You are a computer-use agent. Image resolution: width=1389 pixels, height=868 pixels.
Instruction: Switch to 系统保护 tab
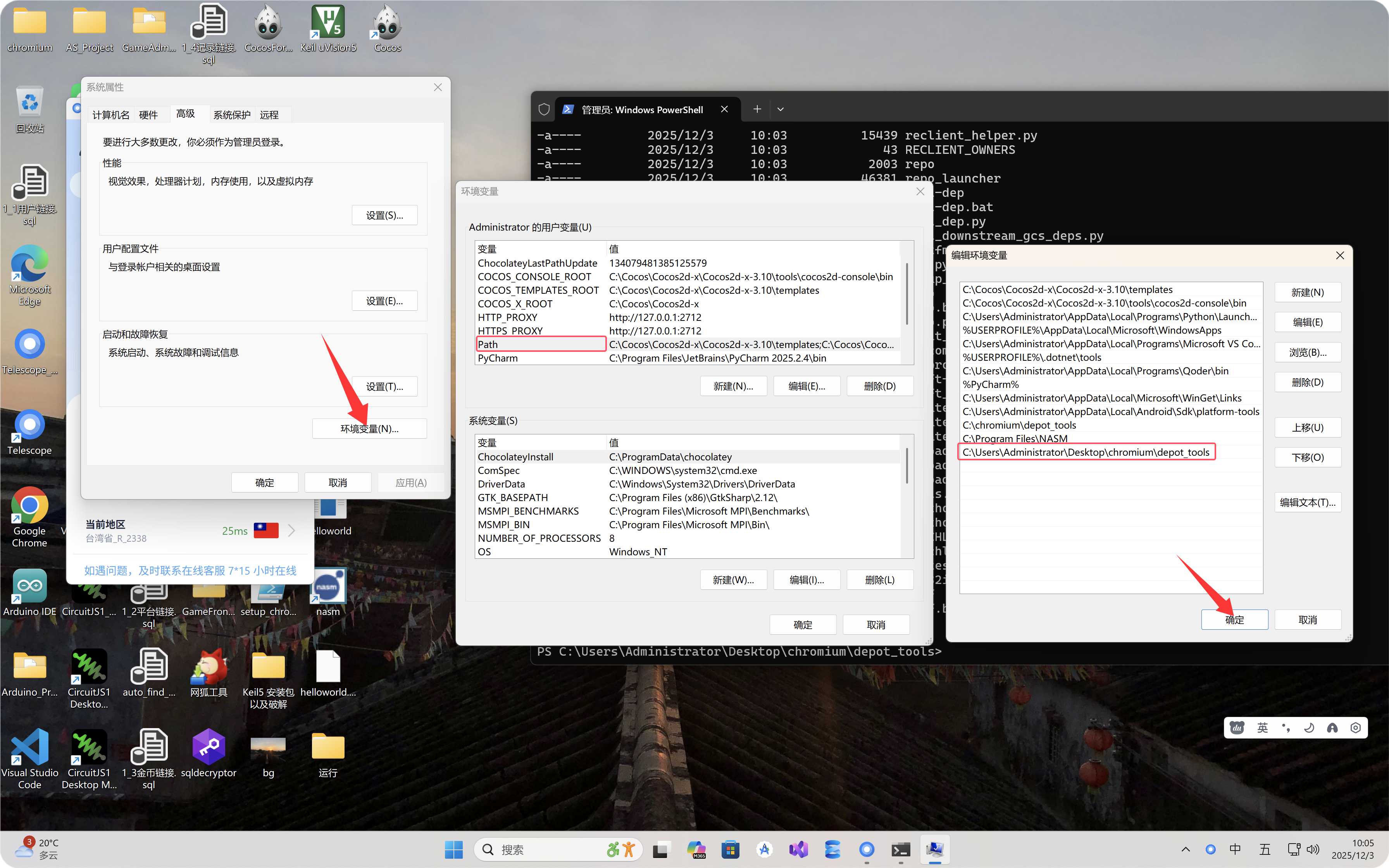pos(232,115)
